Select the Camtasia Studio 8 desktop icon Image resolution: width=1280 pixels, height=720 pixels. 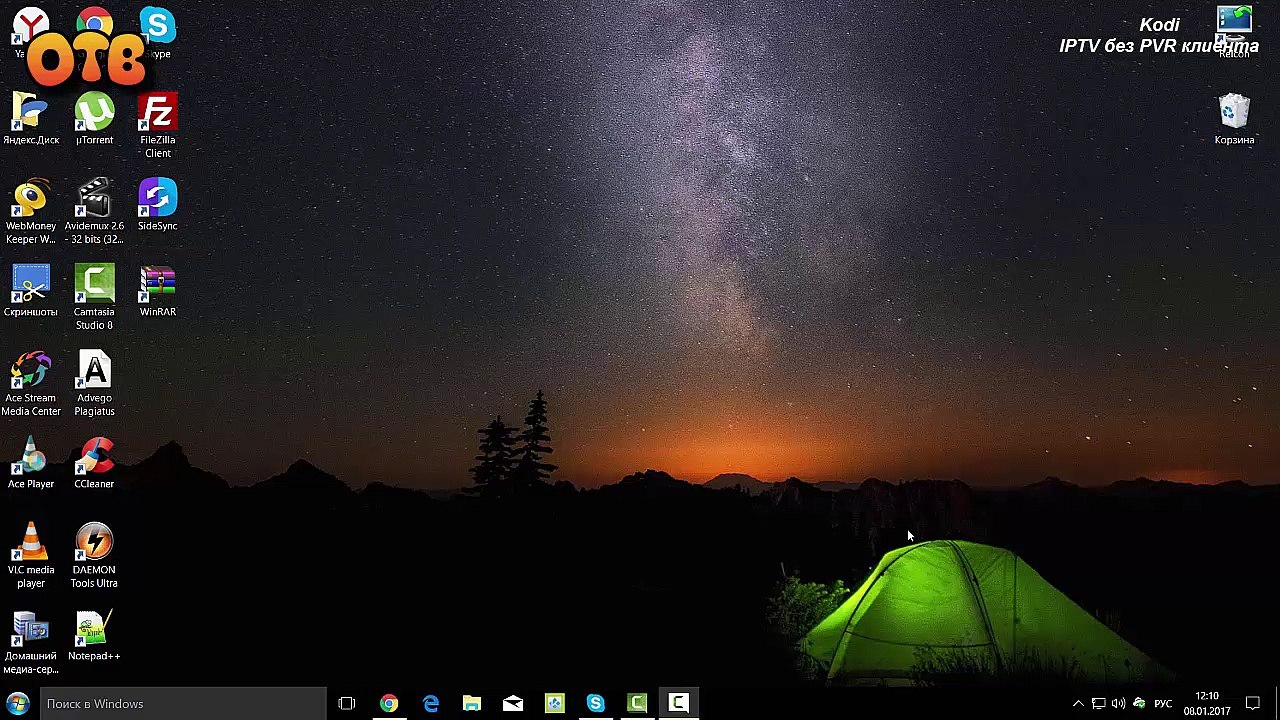[x=94, y=298]
